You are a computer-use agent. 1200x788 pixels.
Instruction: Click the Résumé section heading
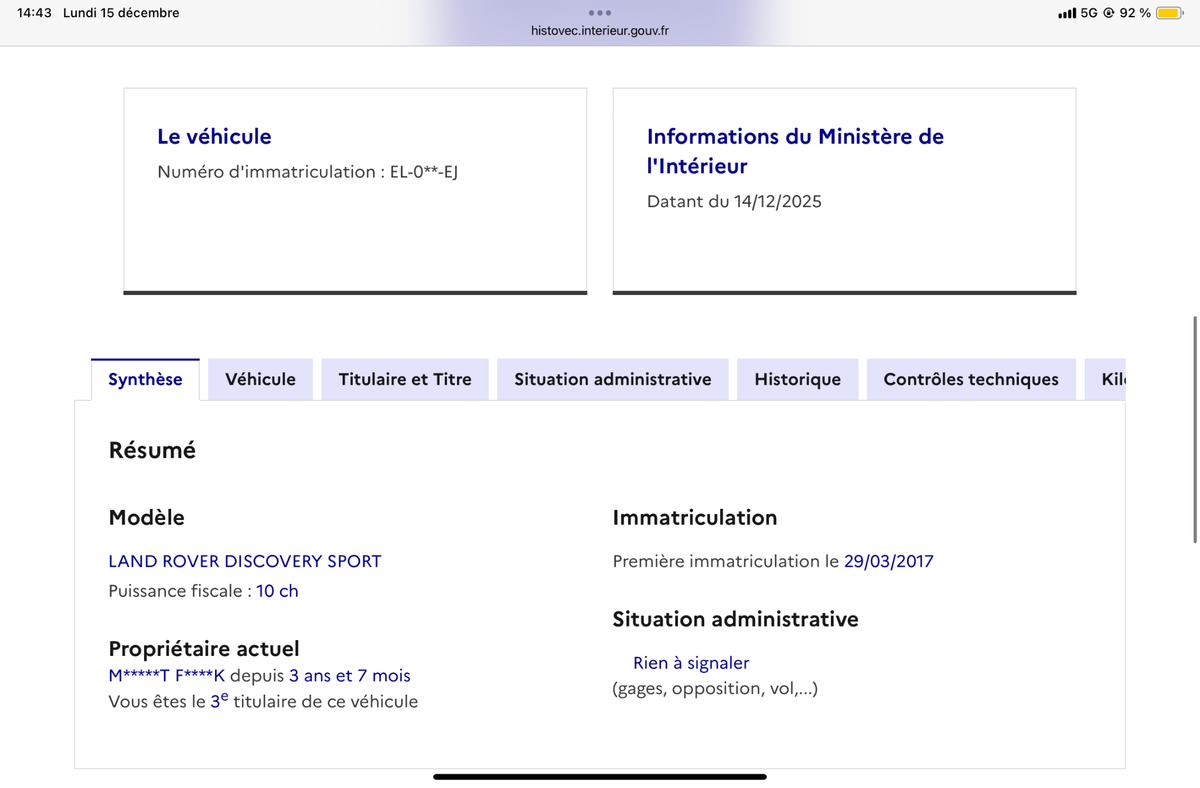coord(152,450)
